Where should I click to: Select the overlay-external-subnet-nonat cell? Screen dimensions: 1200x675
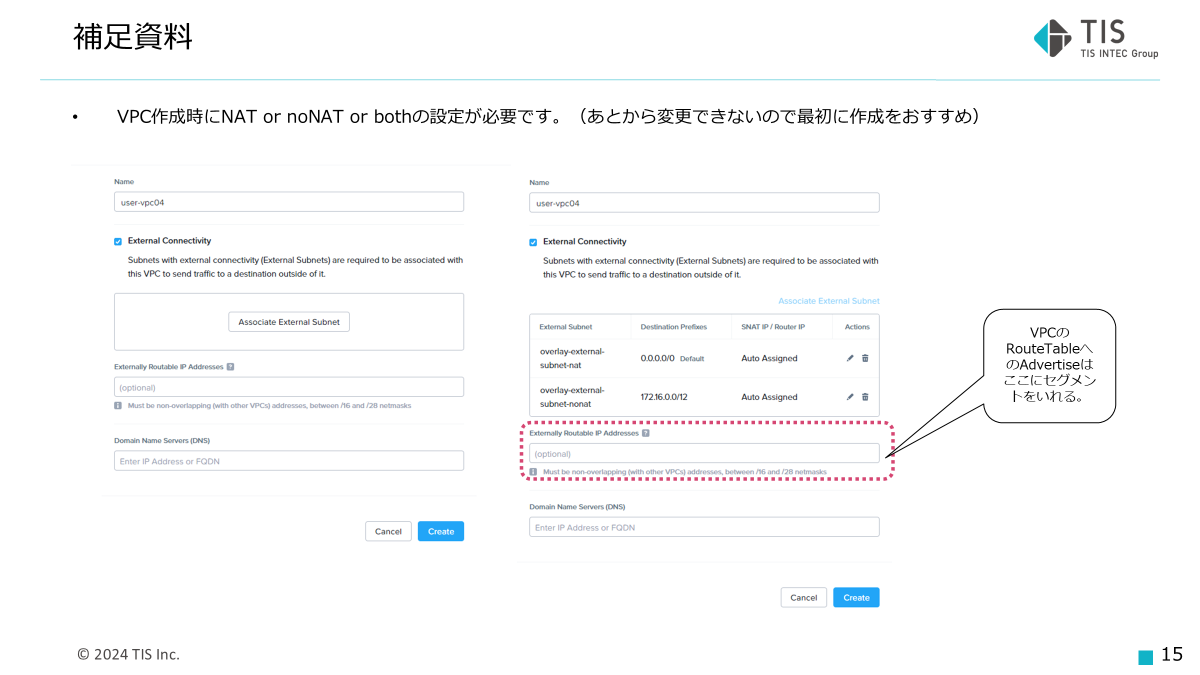(572, 397)
